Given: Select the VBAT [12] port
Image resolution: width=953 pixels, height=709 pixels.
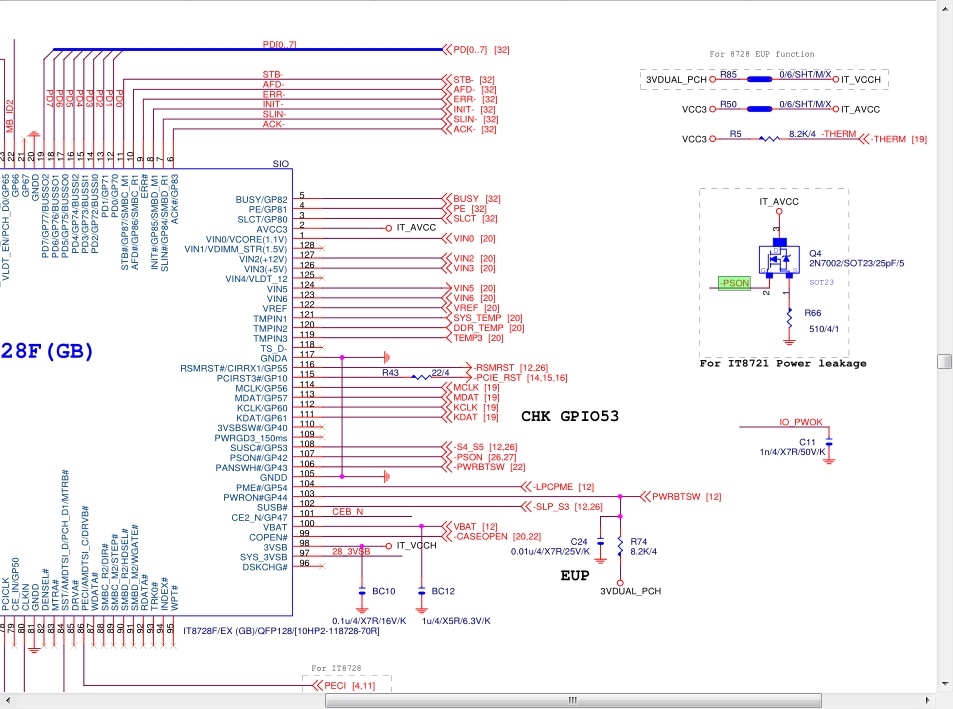Looking at the screenshot, I should [470, 526].
